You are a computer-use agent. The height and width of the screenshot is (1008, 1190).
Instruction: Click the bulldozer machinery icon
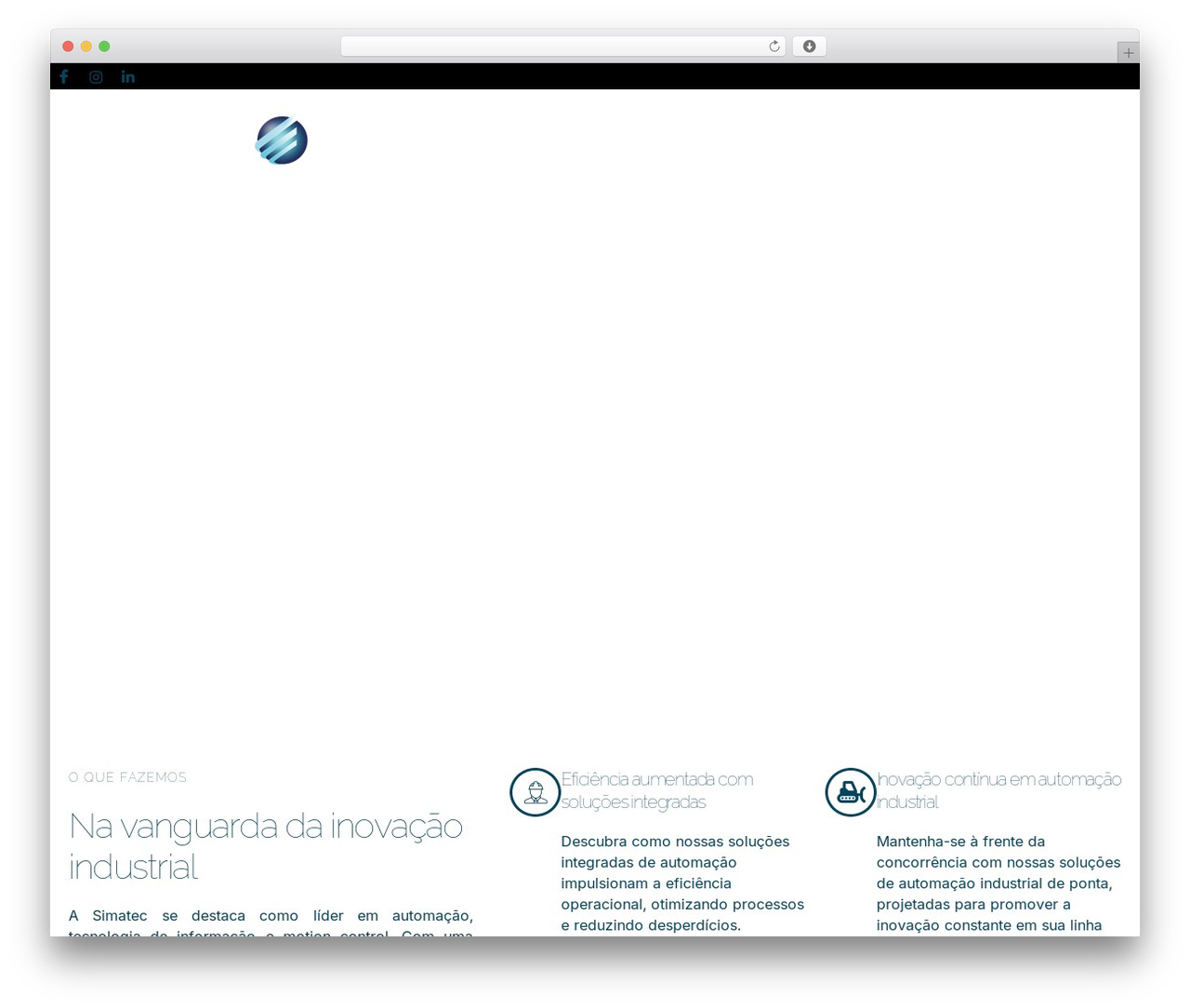click(x=851, y=792)
